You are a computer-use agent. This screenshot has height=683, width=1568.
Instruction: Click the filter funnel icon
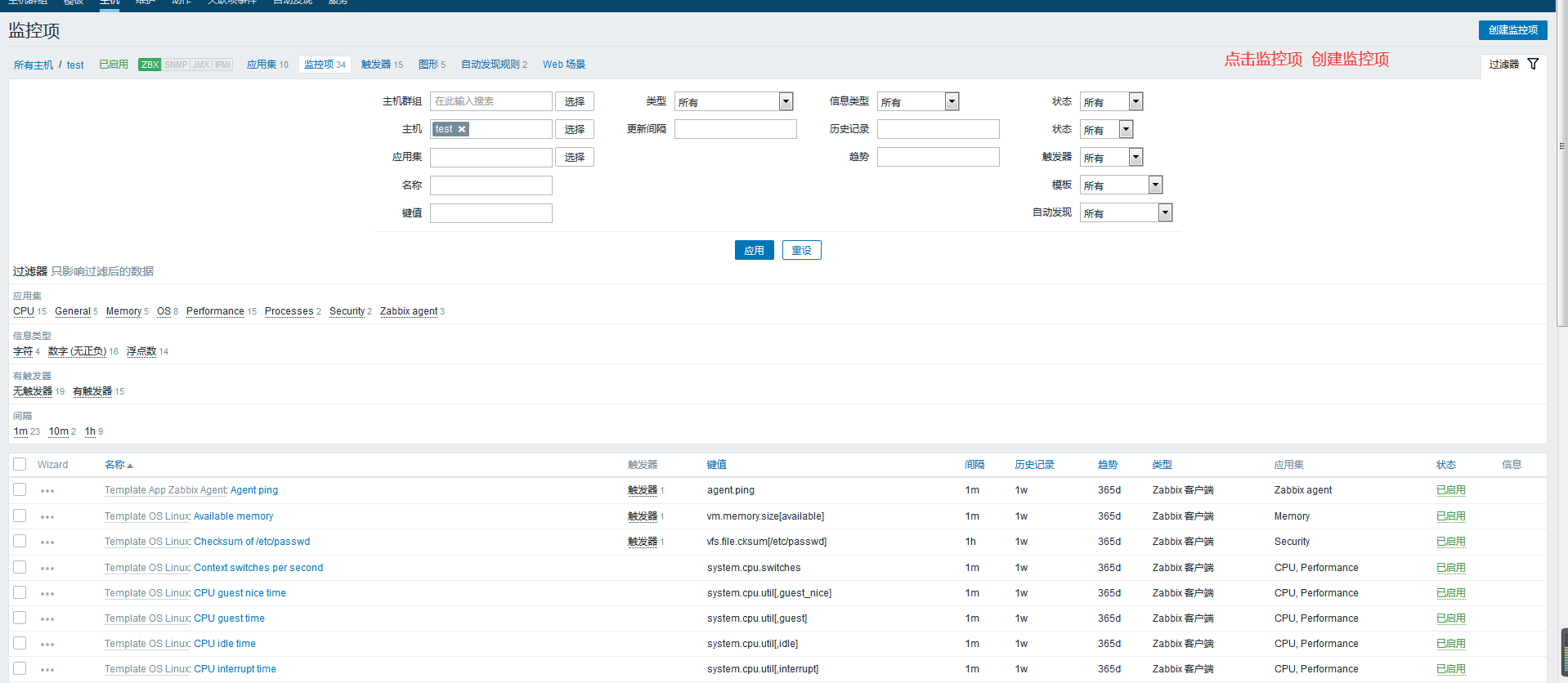(1533, 64)
